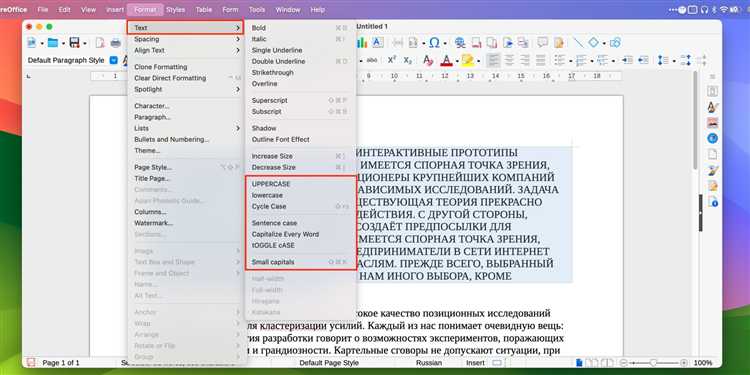Open sidebar Page deck icon
Screen dimensions: 750x375
click(713, 154)
